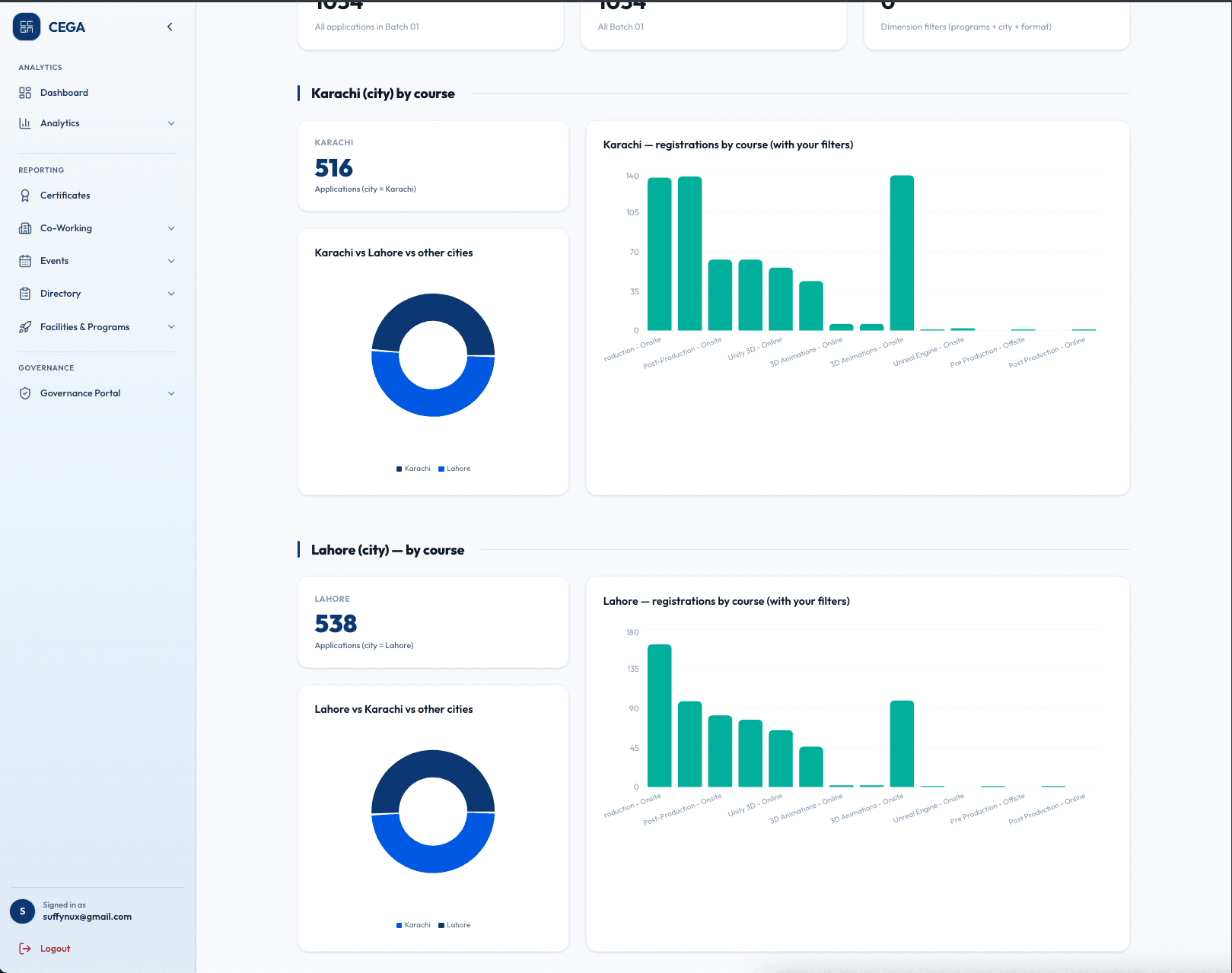
Task: Click the Dashboard grid icon
Action: [x=25, y=93]
